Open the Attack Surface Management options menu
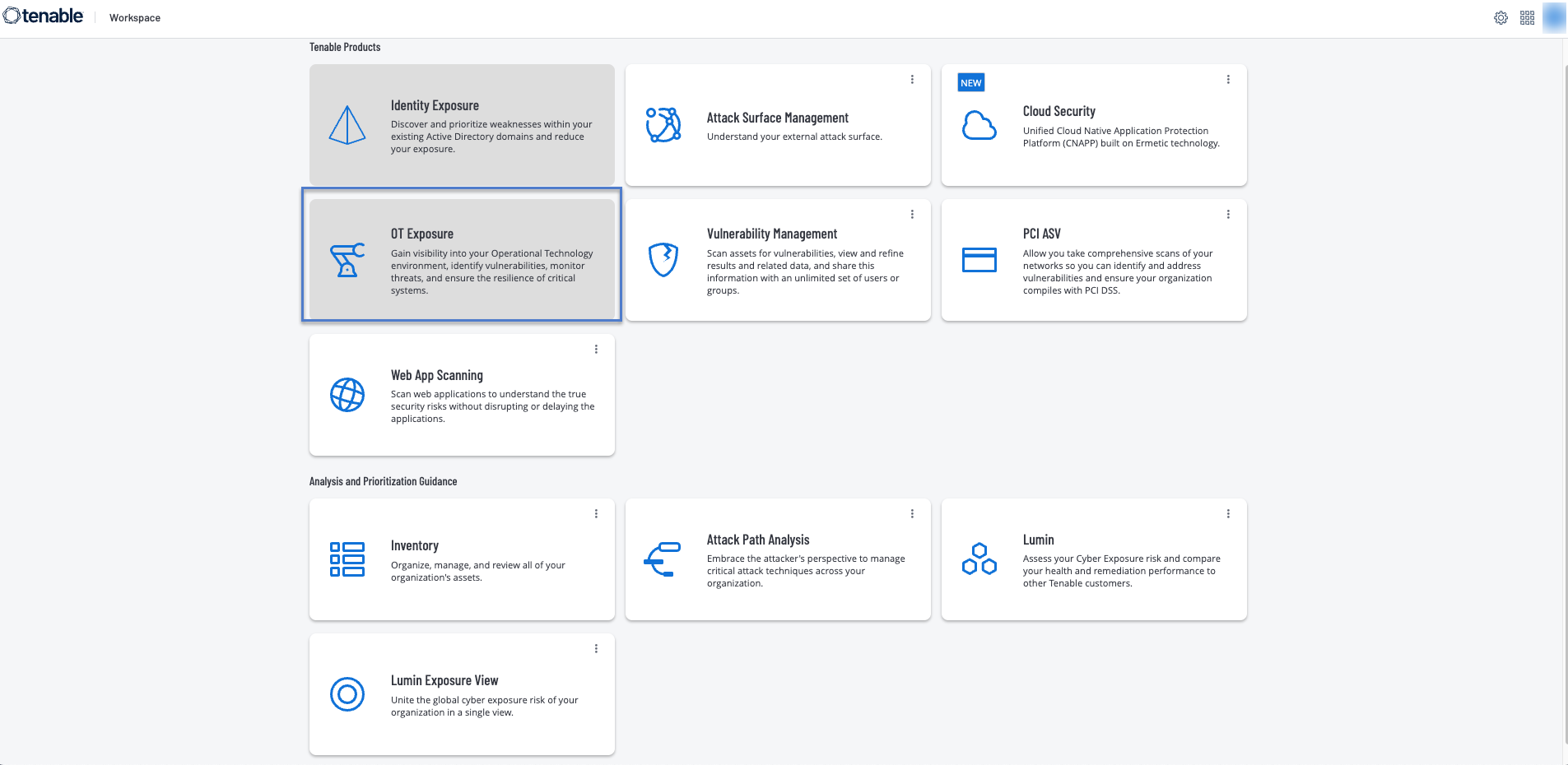This screenshot has width=1568, height=765. click(x=912, y=80)
